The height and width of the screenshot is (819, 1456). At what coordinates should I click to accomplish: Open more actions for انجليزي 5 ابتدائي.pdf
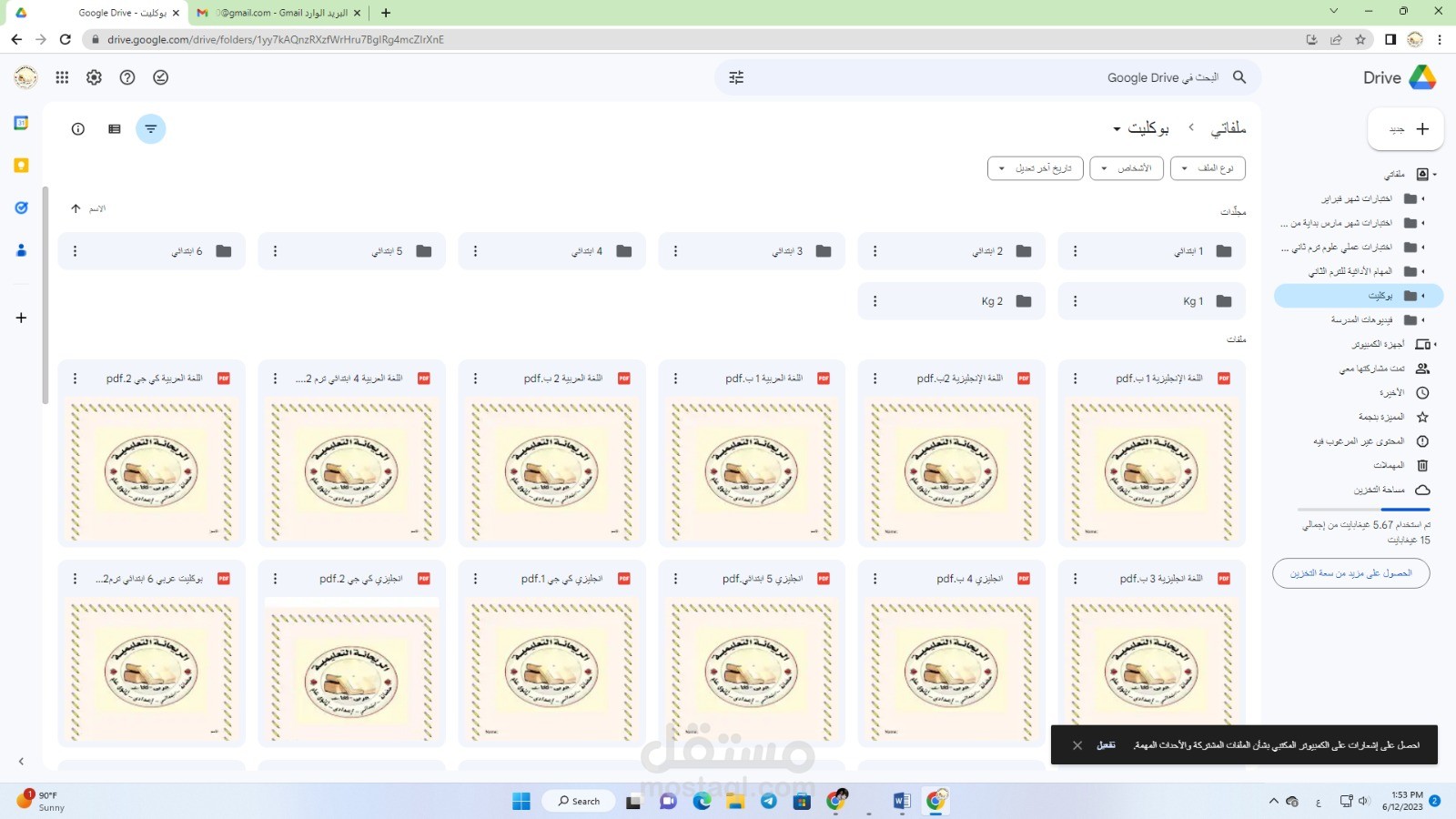tap(675, 579)
